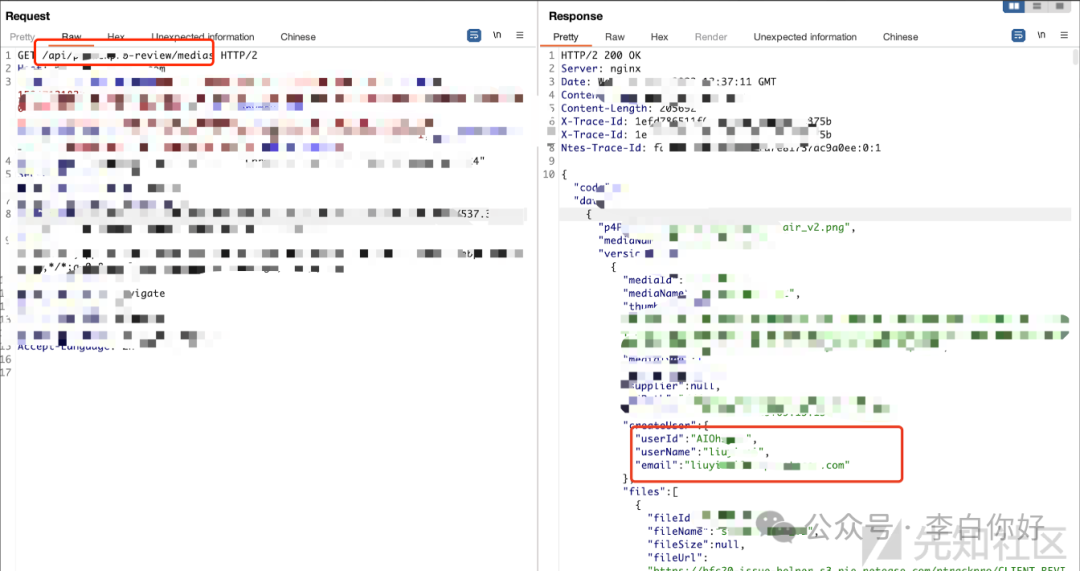Switch Request view to Pretty tab
This screenshot has height=571, width=1080.
(22, 37)
